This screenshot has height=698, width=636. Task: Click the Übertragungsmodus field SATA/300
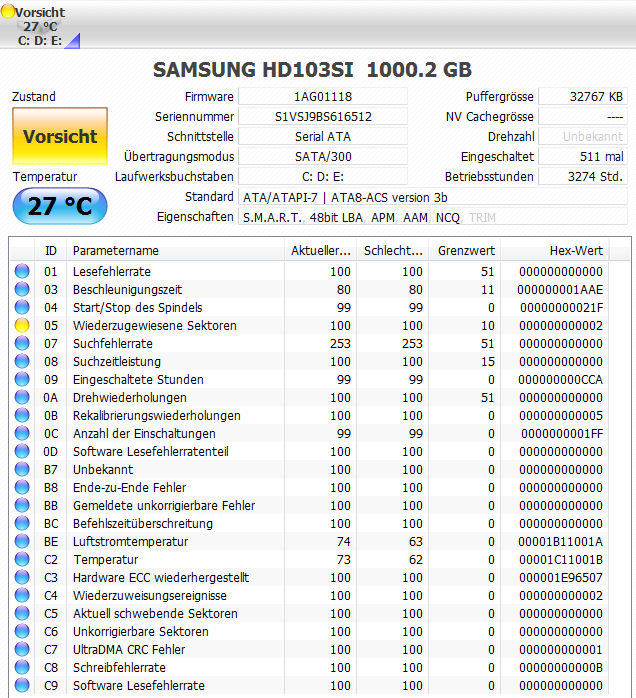(323, 157)
